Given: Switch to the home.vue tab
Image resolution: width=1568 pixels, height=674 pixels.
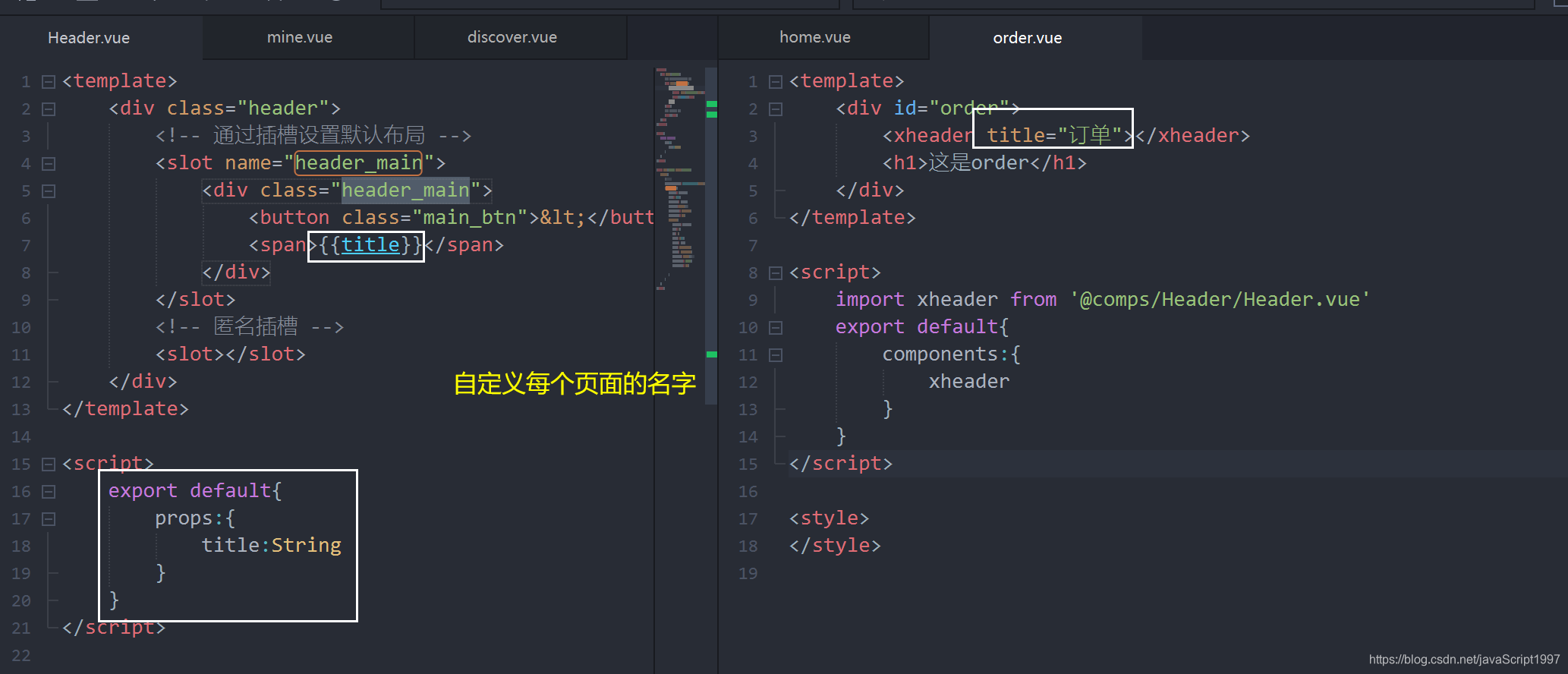Looking at the screenshot, I should (x=815, y=37).
